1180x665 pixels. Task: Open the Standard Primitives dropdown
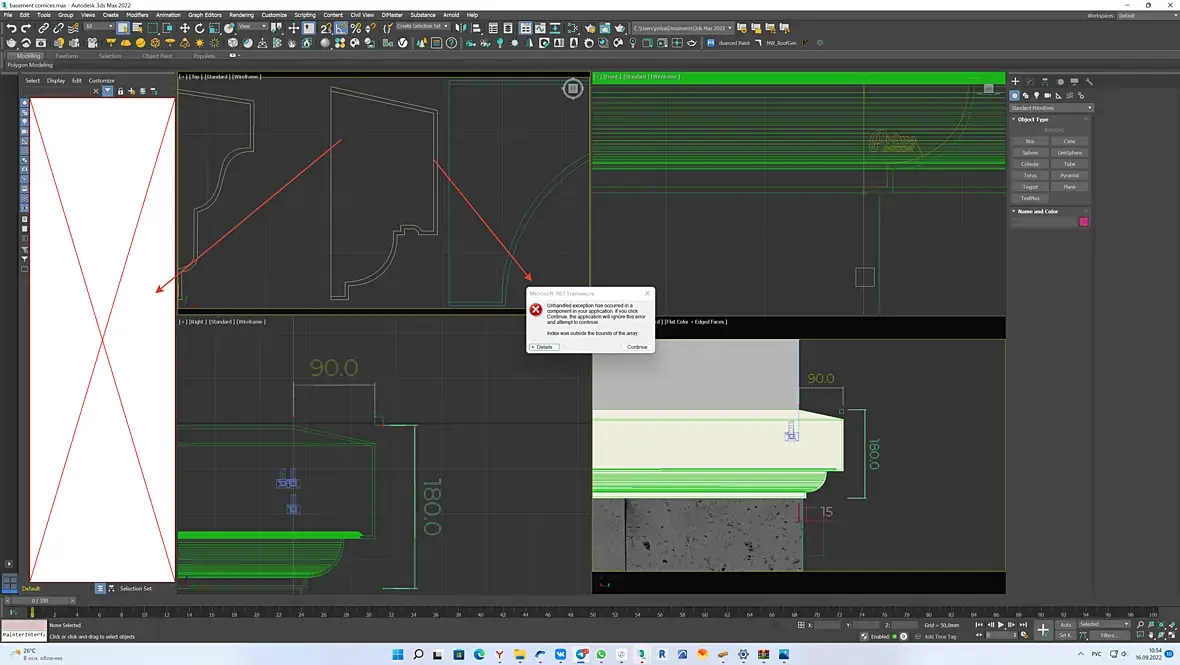tap(1051, 108)
